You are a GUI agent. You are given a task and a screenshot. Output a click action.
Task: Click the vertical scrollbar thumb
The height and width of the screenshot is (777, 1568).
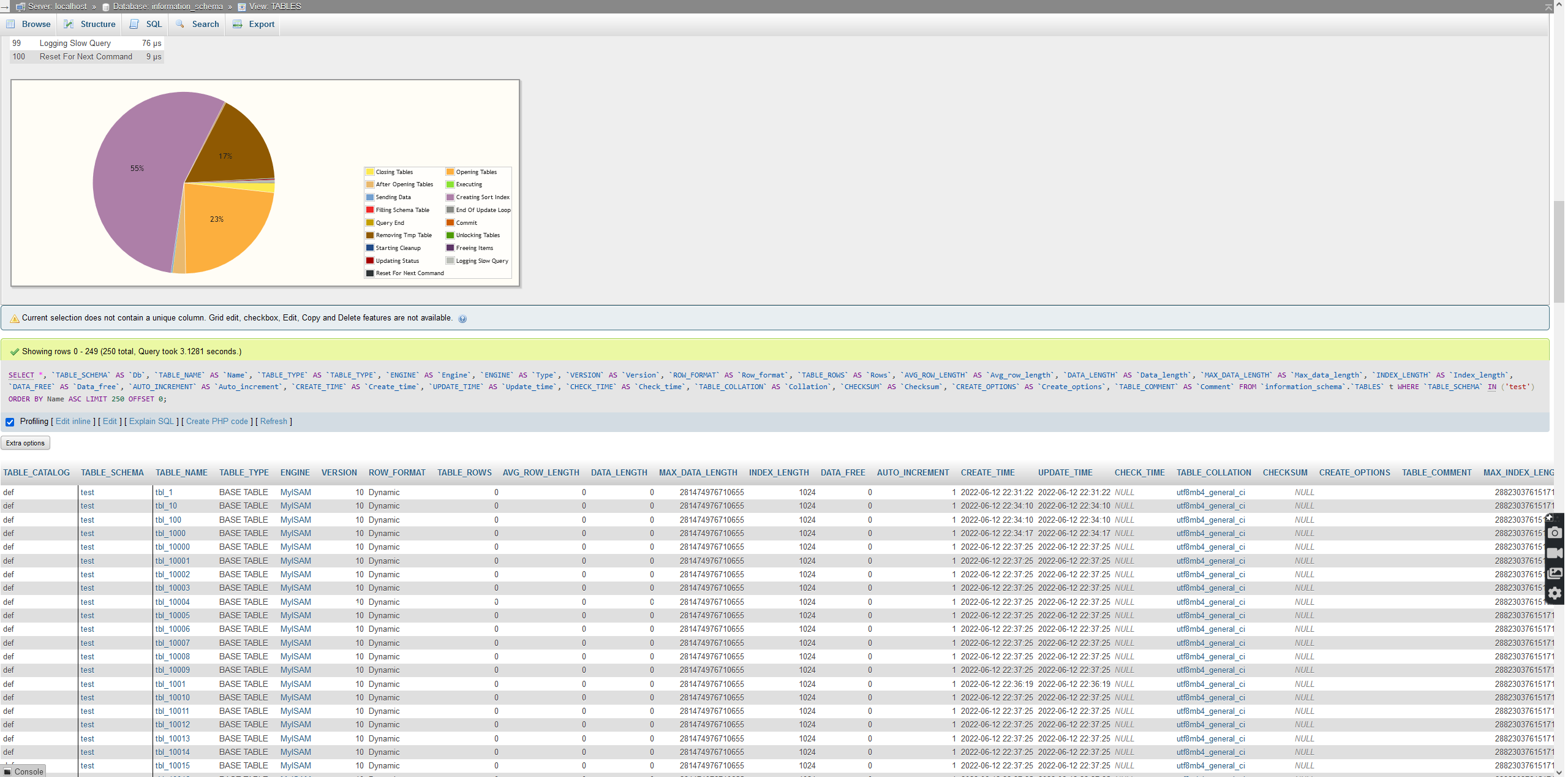pos(1559,251)
